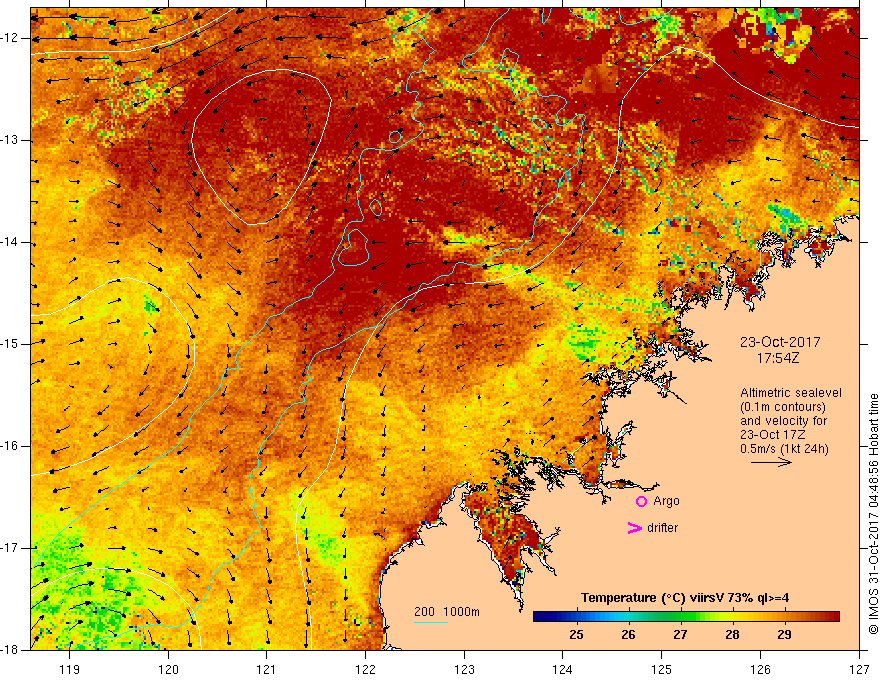Click the 'Argo' legend label
880x680 pixels.
[x=666, y=501]
